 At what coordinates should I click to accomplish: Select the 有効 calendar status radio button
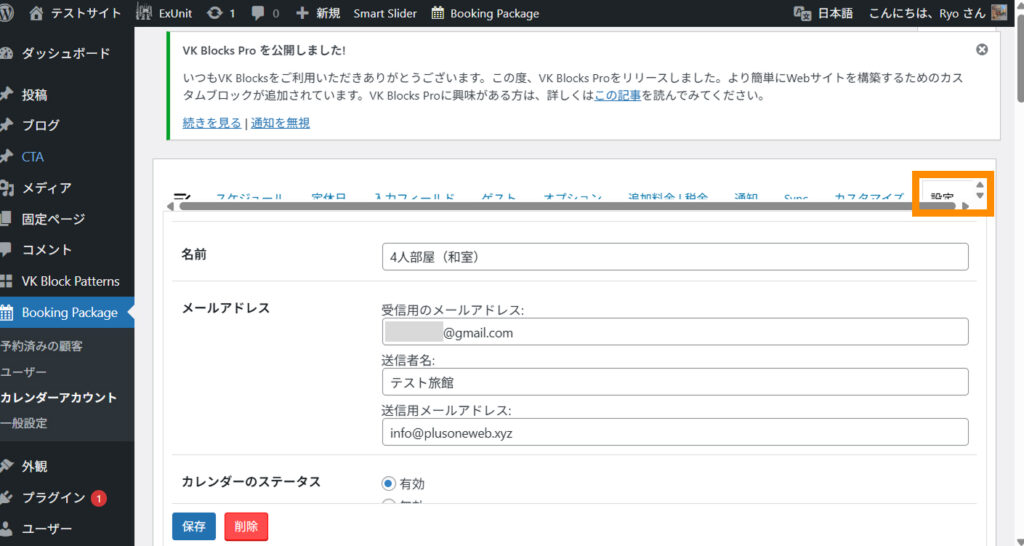(388, 483)
